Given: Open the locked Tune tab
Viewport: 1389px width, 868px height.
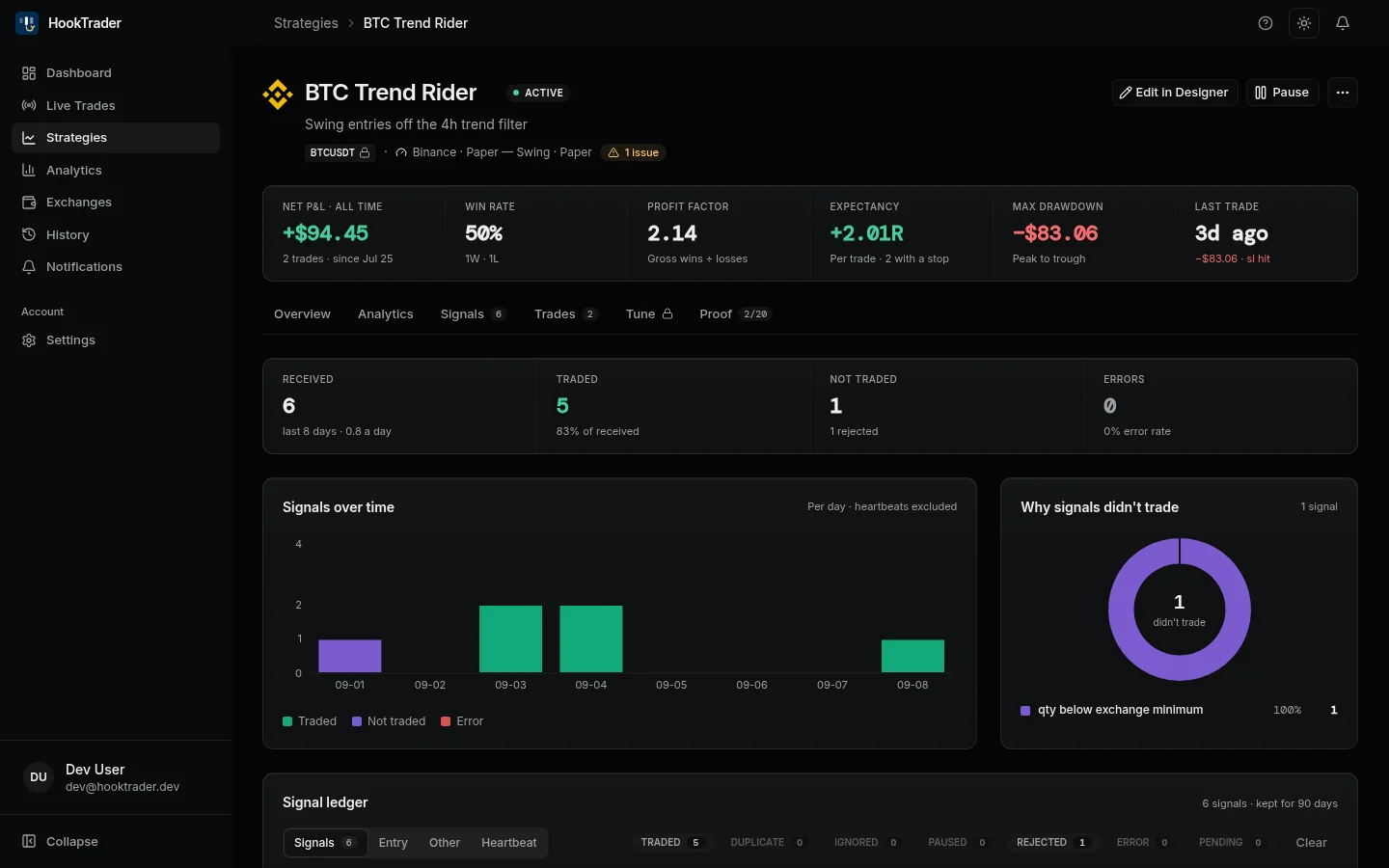Looking at the screenshot, I should [649, 314].
